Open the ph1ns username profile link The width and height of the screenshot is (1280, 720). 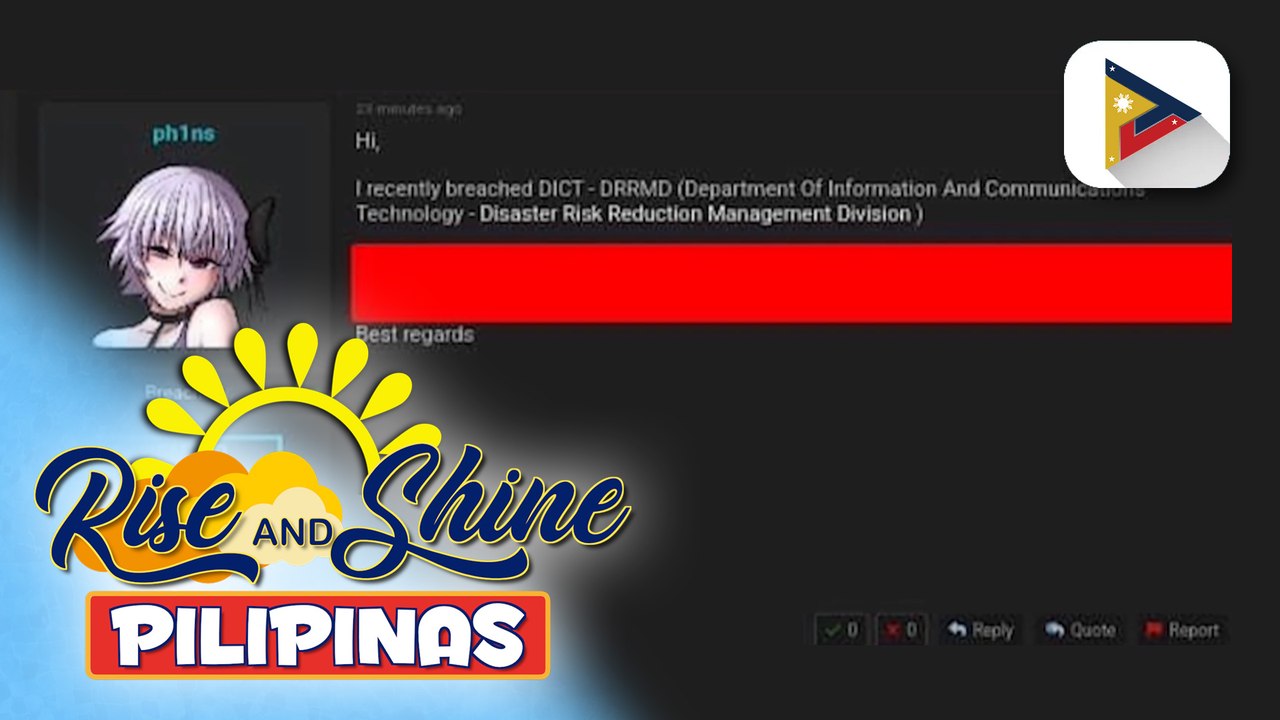[x=183, y=134]
